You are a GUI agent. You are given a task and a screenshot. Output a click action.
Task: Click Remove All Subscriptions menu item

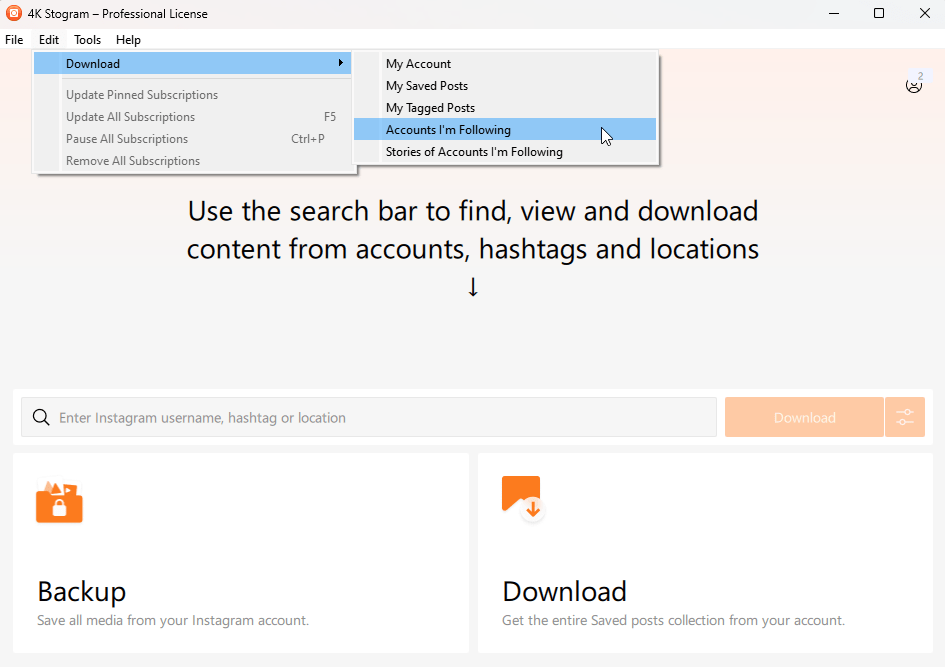(192, 161)
